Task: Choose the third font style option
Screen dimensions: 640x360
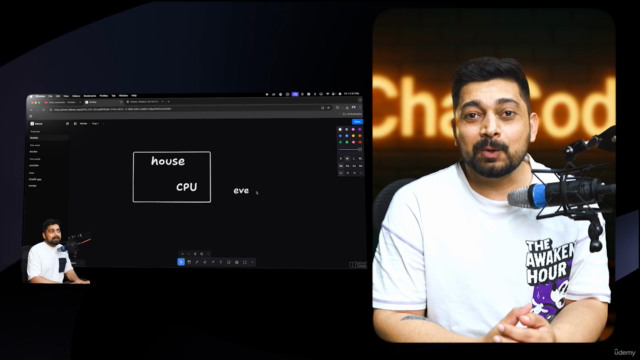Action: pyautogui.click(x=354, y=166)
